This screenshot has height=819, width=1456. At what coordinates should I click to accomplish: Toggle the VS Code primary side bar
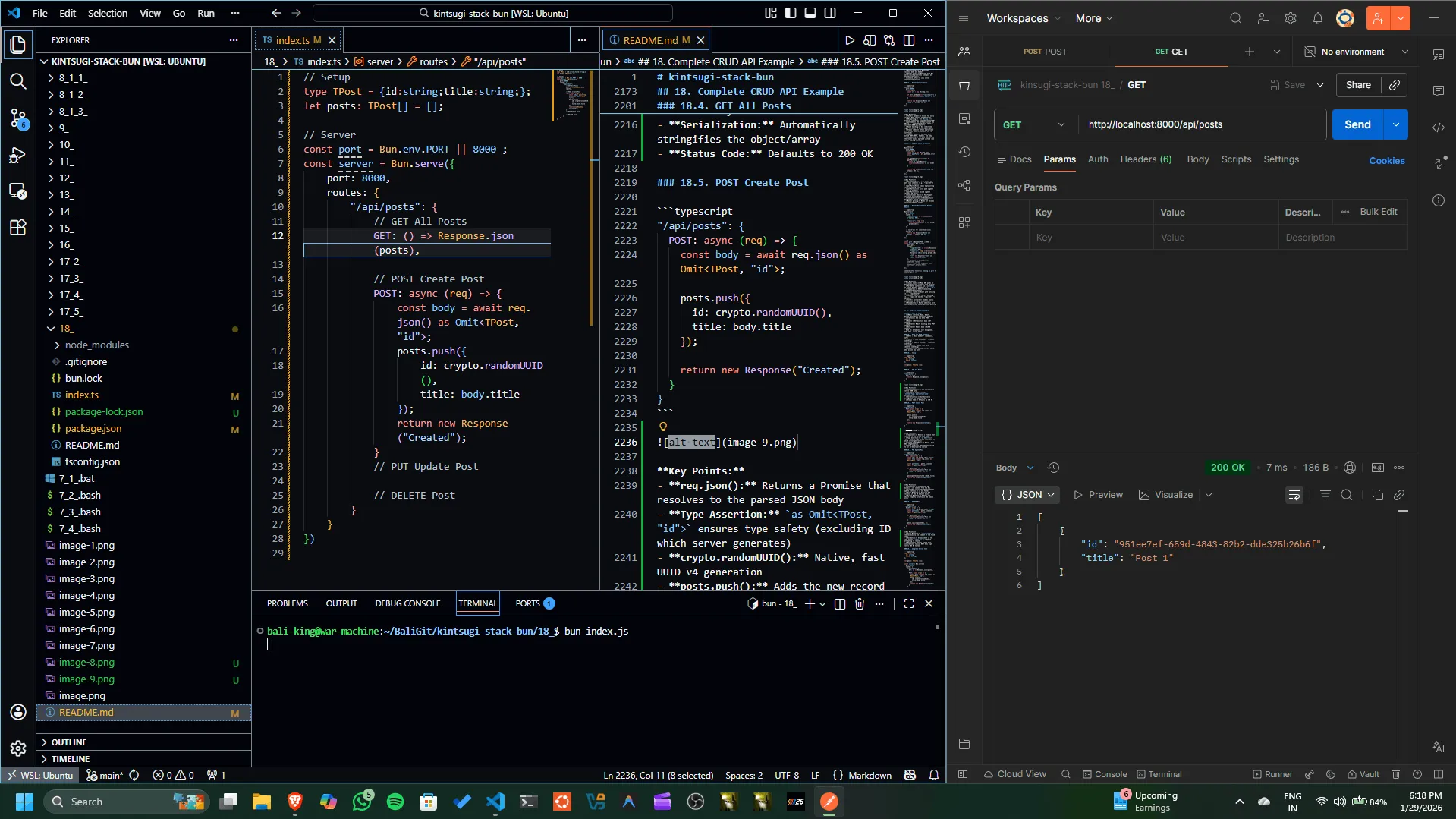tap(791, 13)
